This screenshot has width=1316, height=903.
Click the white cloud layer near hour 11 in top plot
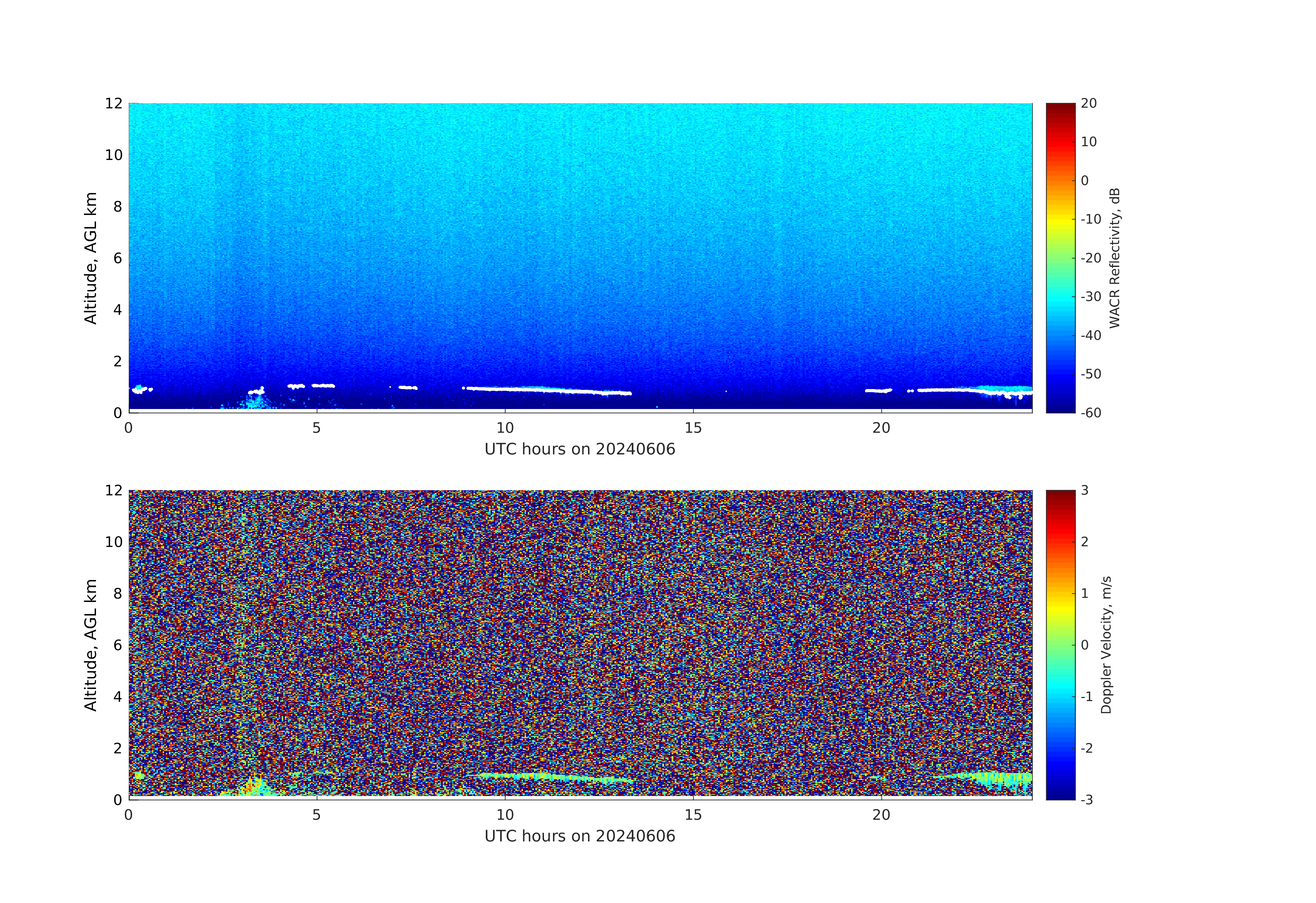pyautogui.click(x=543, y=389)
